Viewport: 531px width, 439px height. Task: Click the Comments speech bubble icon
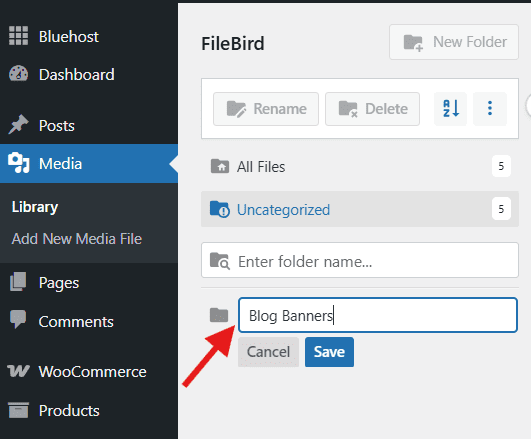pos(18,319)
